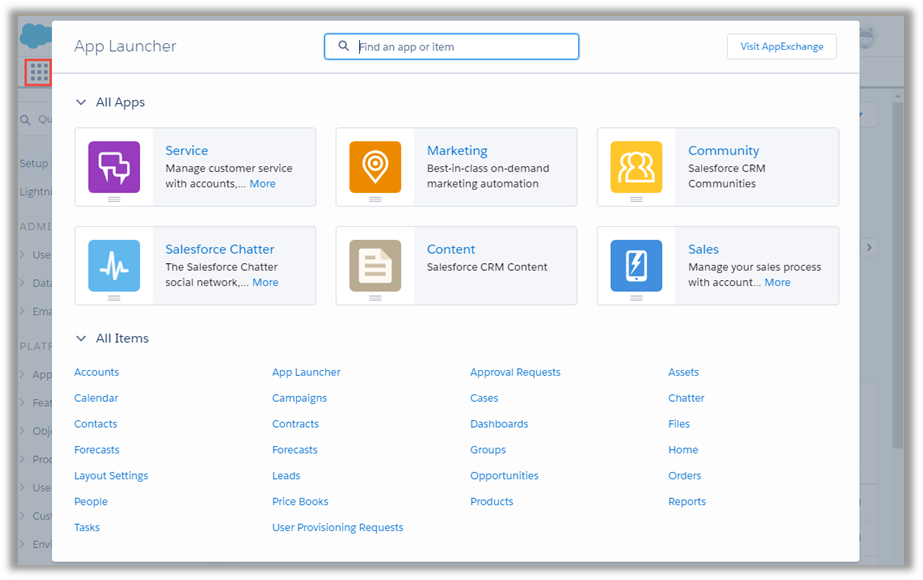Open the orange Marketing app icon
Viewport: 923px width, 580px height.
[375, 166]
